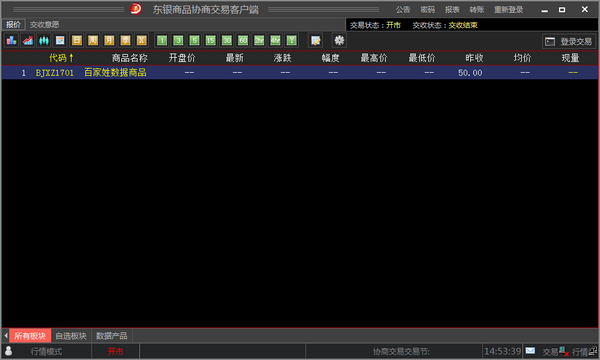Viewport: 600px width, 360px height.
Task: Choose the 4hr interval button
Action: click(276, 40)
